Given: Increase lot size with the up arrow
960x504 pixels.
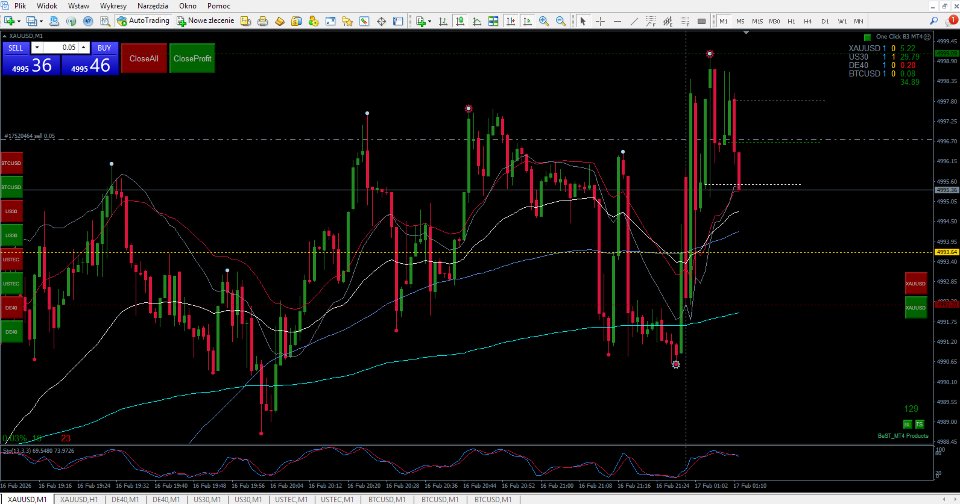Looking at the screenshot, I should click(84, 47).
